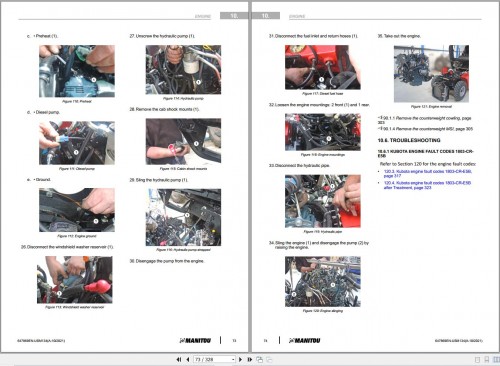Follow the Remove the counterweight cowling reference
Image resolution: width=500 pixels, height=366 pixels.
424,120
